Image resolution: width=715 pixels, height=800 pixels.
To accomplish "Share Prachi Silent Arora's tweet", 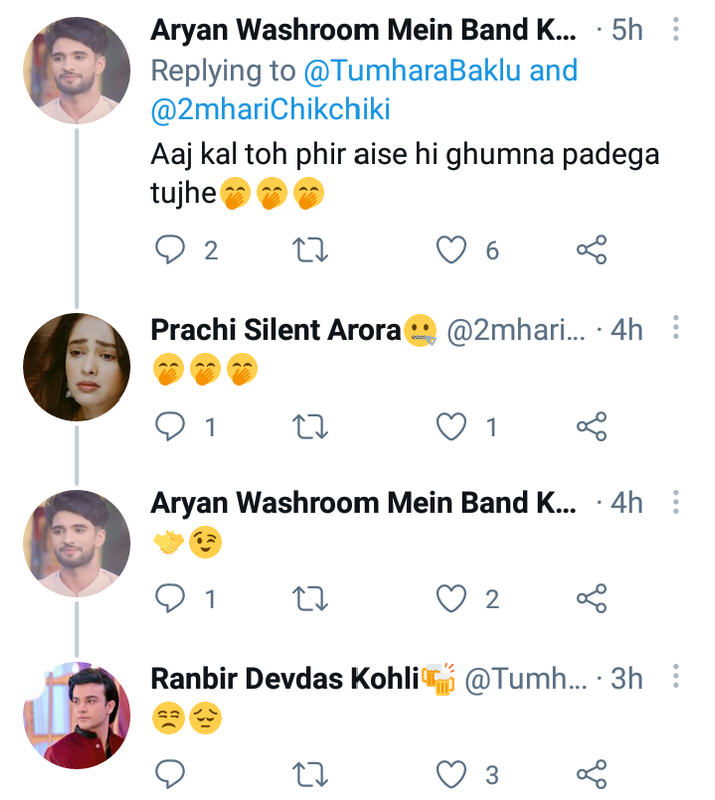I will [592, 428].
